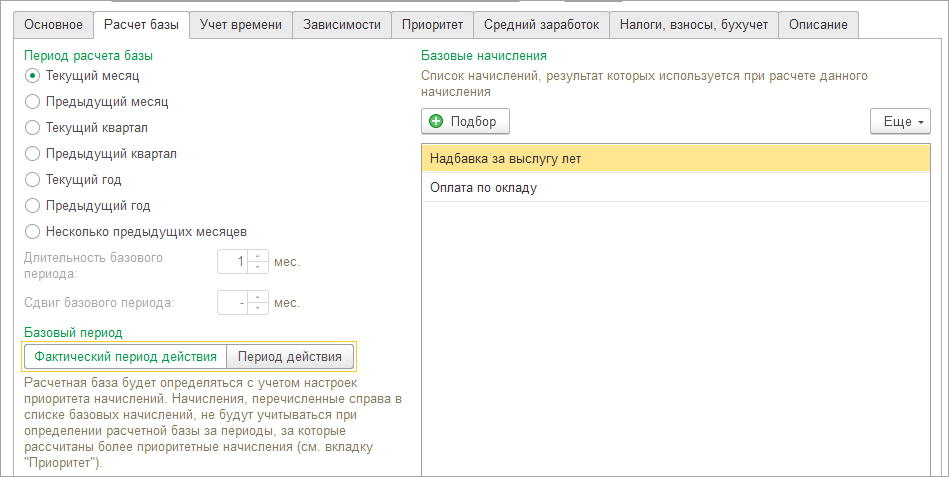Open the Приоритет tab
This screenshot has width=949, height=477.
click(431, 24)
